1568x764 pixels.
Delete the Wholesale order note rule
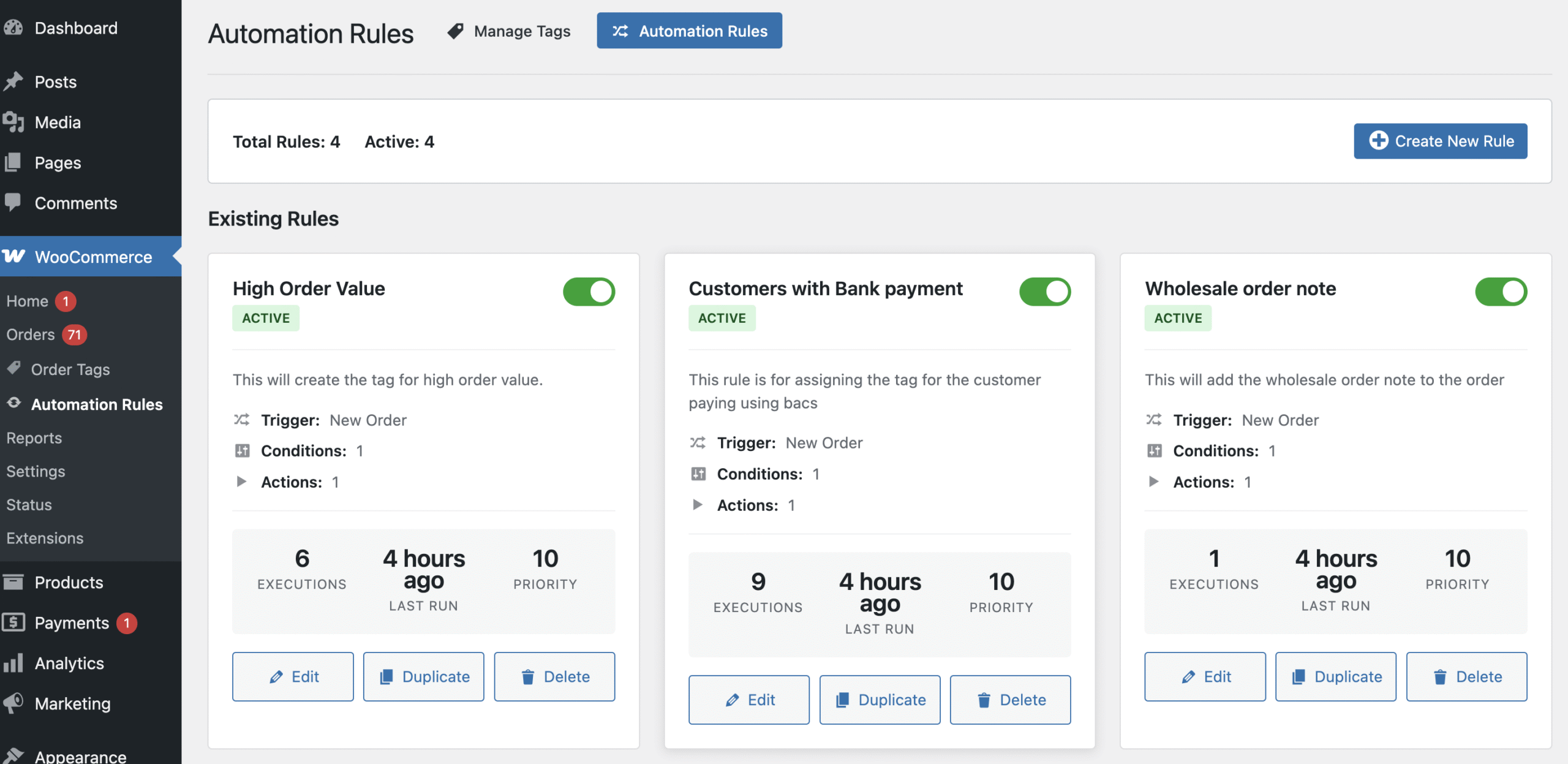[1466, 676]
